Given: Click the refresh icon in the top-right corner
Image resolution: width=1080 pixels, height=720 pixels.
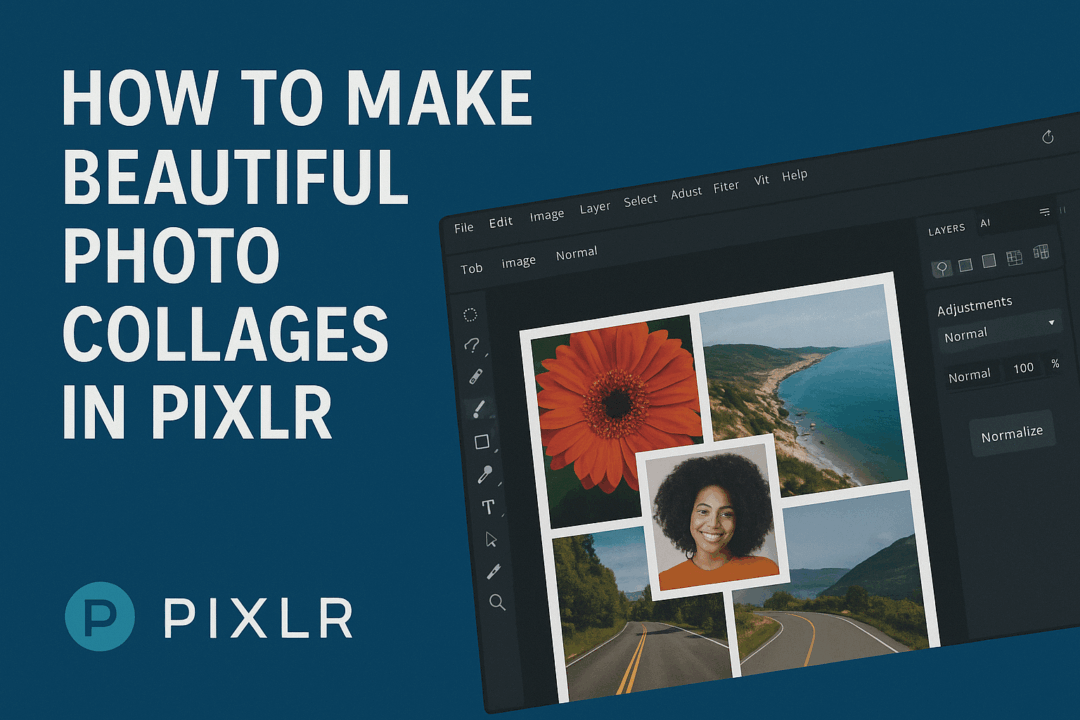Looking at the screenshot, I should (1048, 137).
